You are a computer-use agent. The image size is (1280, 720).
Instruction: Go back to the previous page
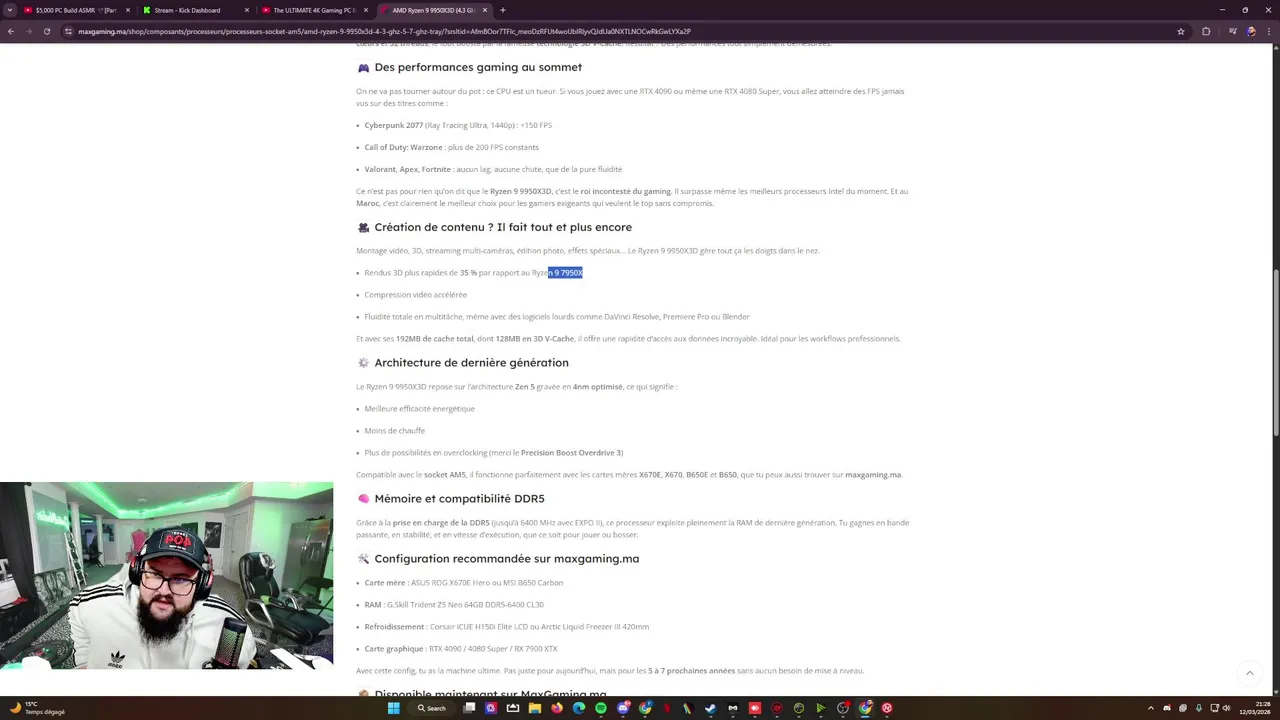pyautogui.click(x=11, y=31)
